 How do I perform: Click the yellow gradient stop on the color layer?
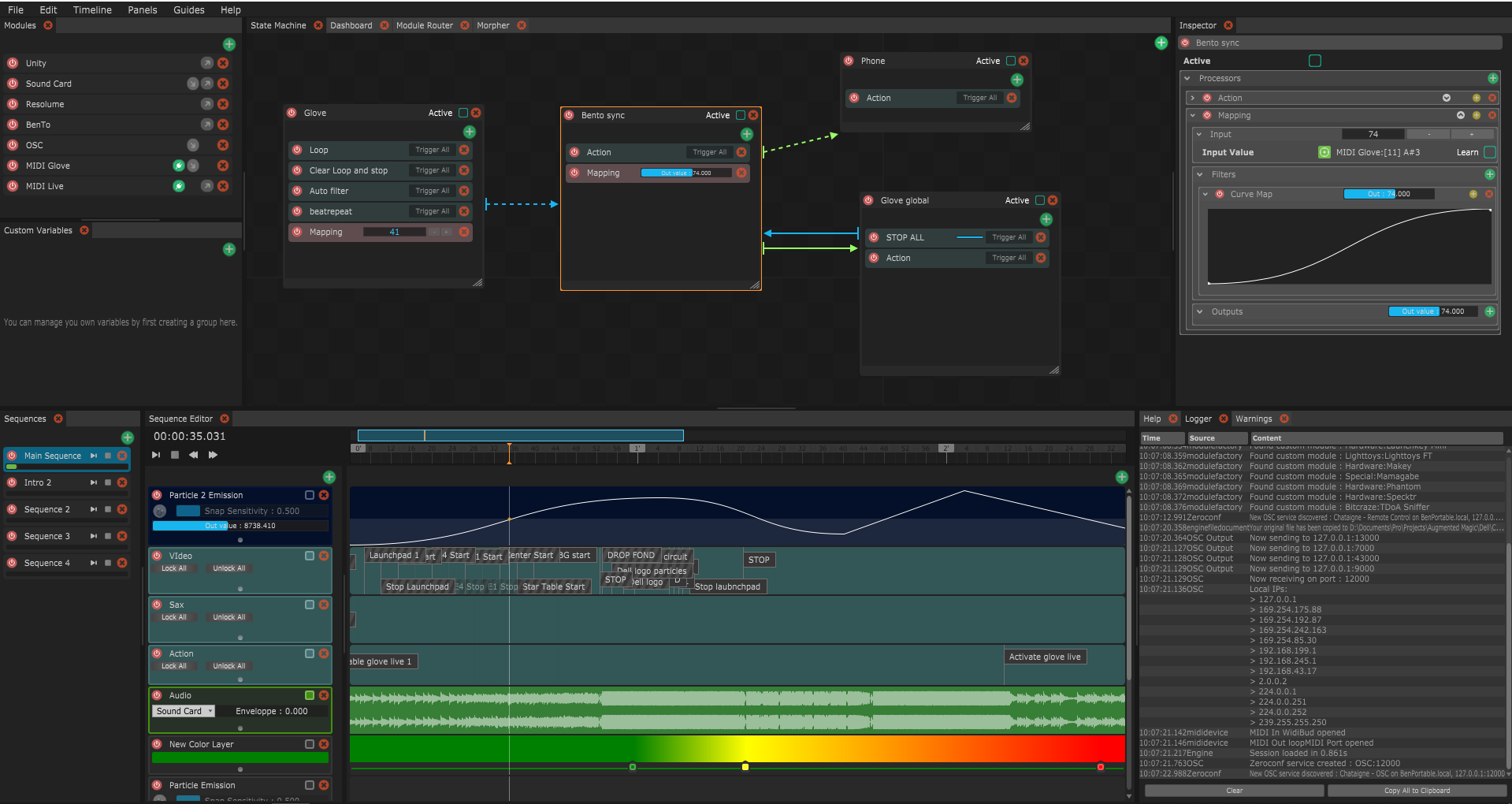click(745, 766)
